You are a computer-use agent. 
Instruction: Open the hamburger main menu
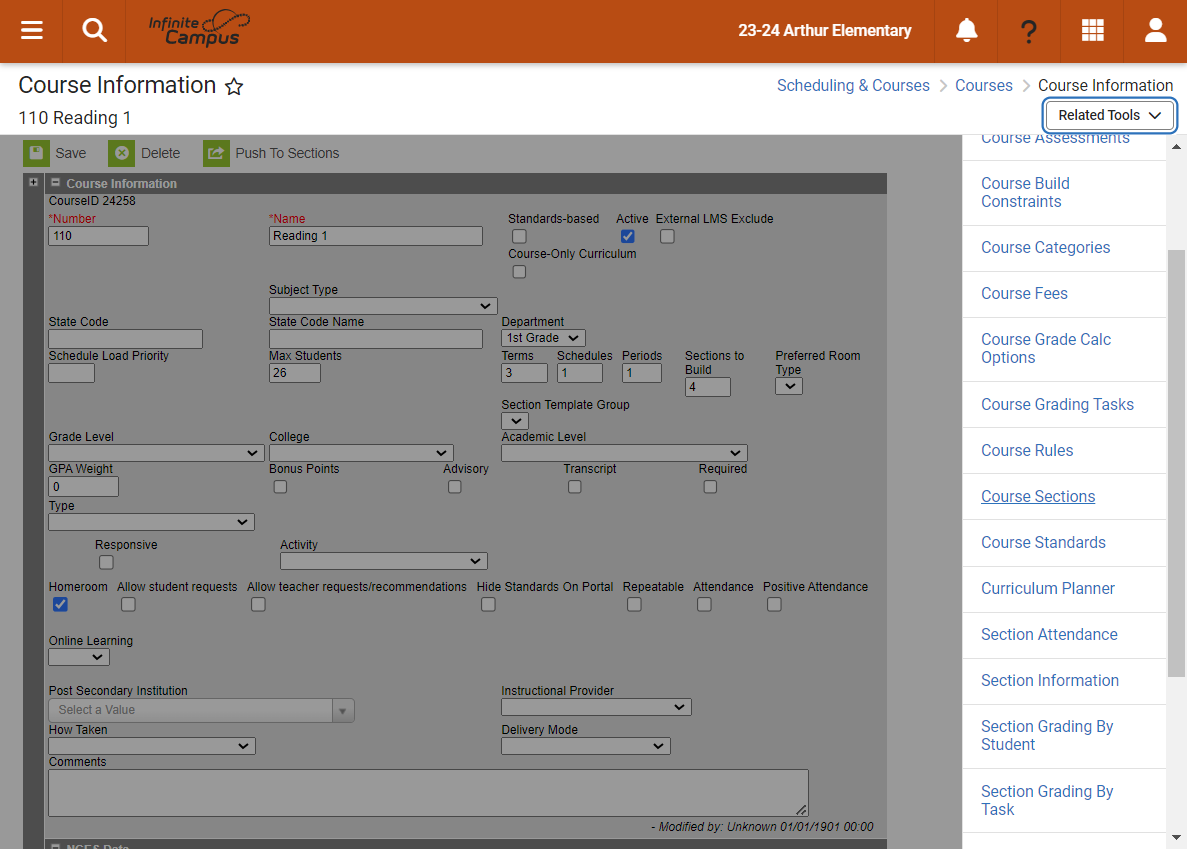31,31
